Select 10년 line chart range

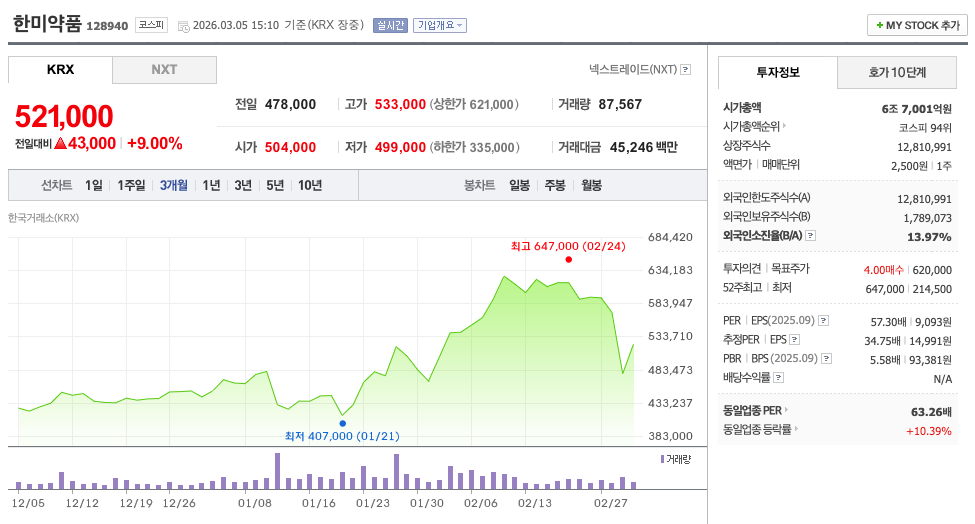tap(310, 185)
